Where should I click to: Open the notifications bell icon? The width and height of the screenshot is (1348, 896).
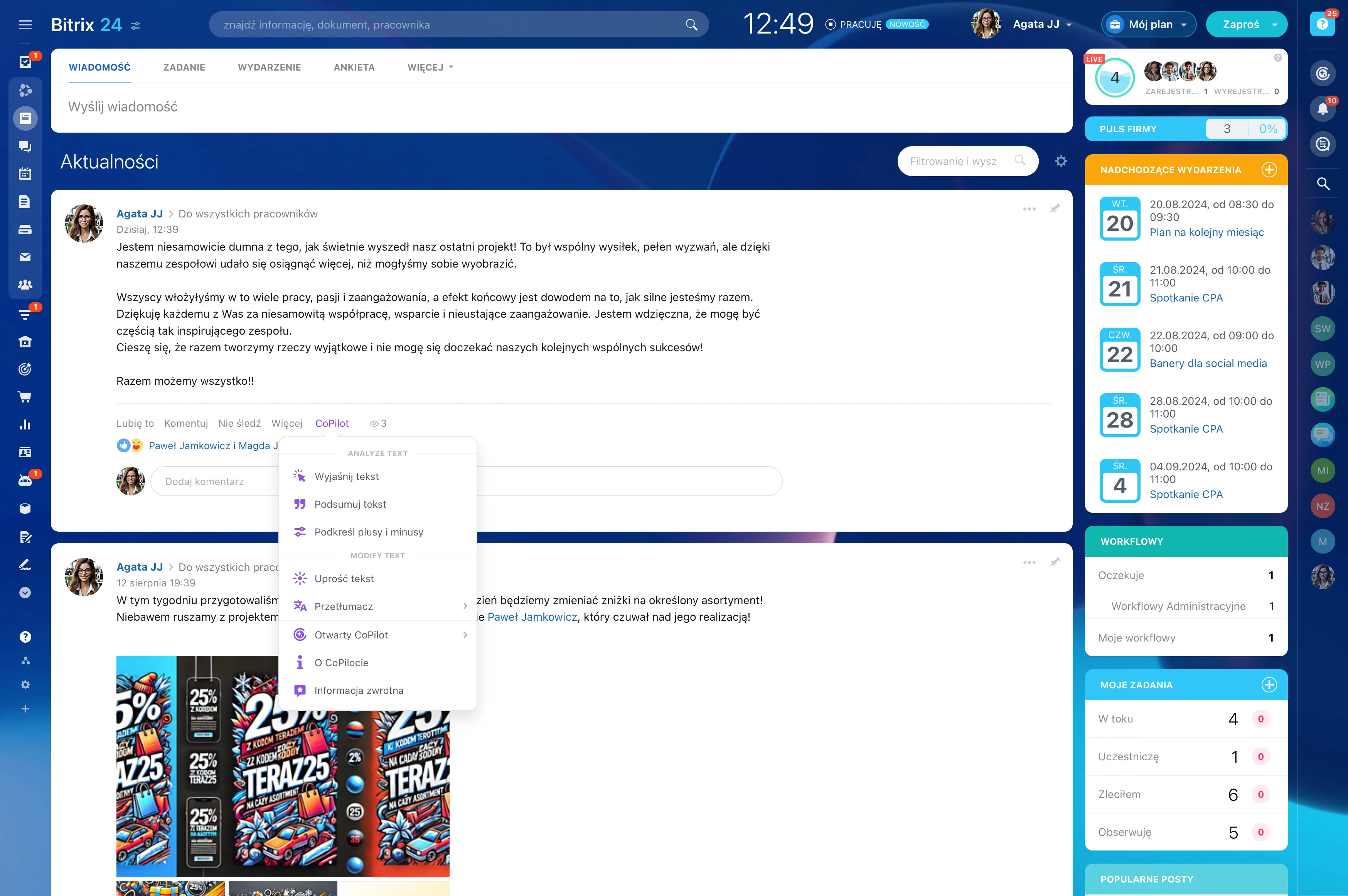[1322, 109]
